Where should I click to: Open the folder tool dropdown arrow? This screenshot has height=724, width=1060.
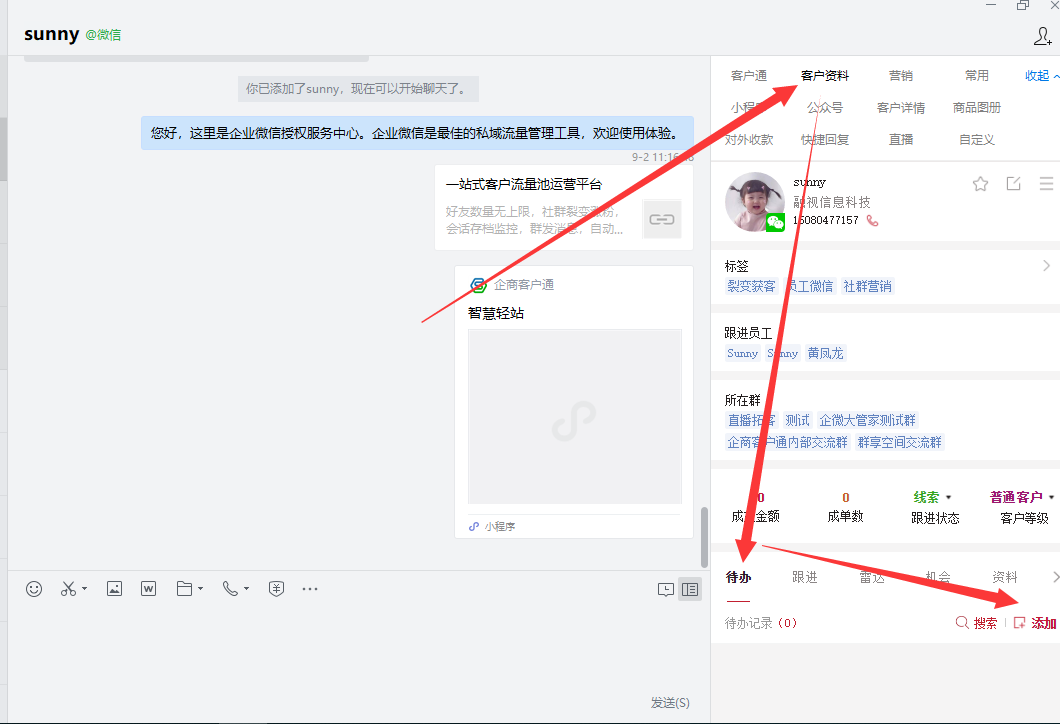coord(200,589)
